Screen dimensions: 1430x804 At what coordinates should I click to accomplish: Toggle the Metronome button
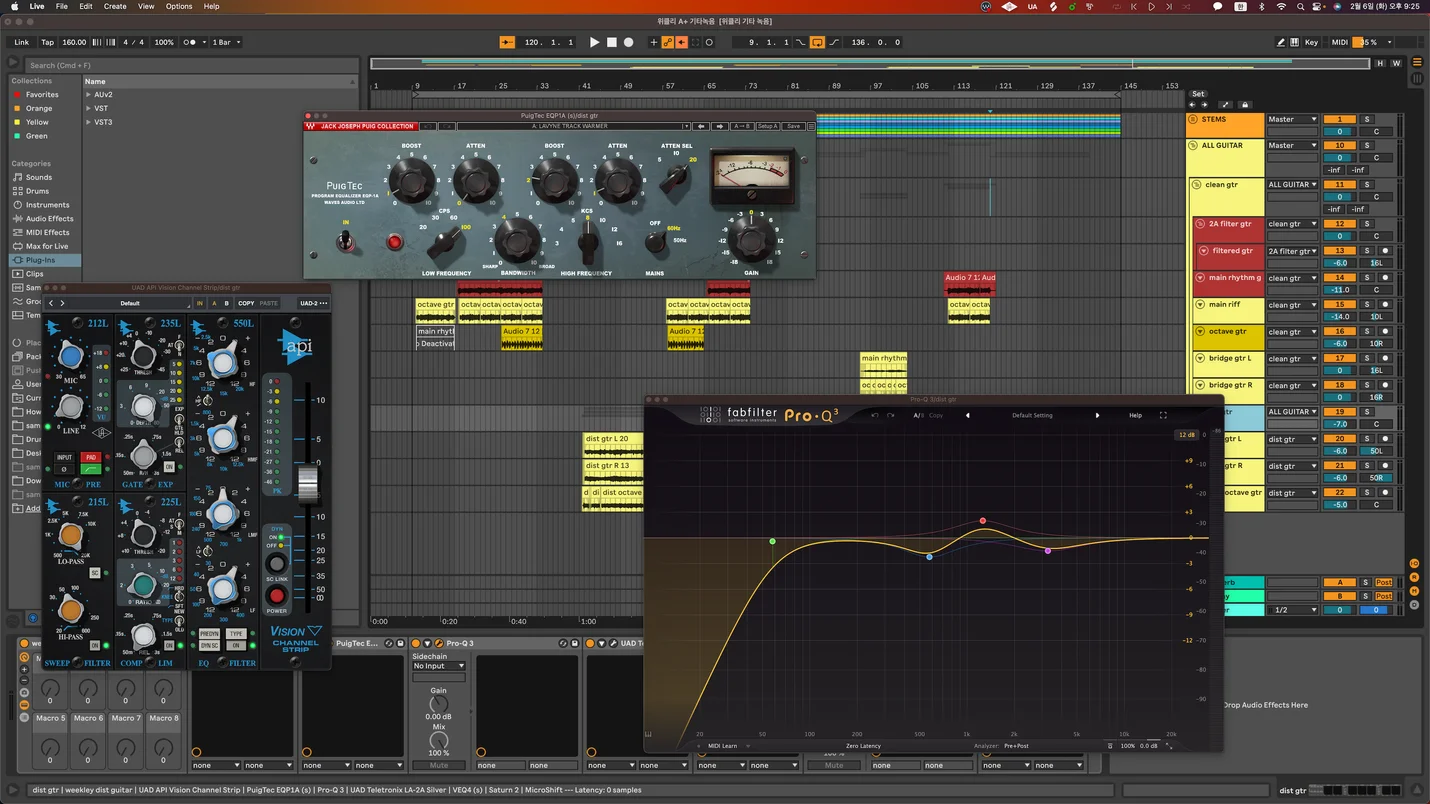tap(190, 42)
